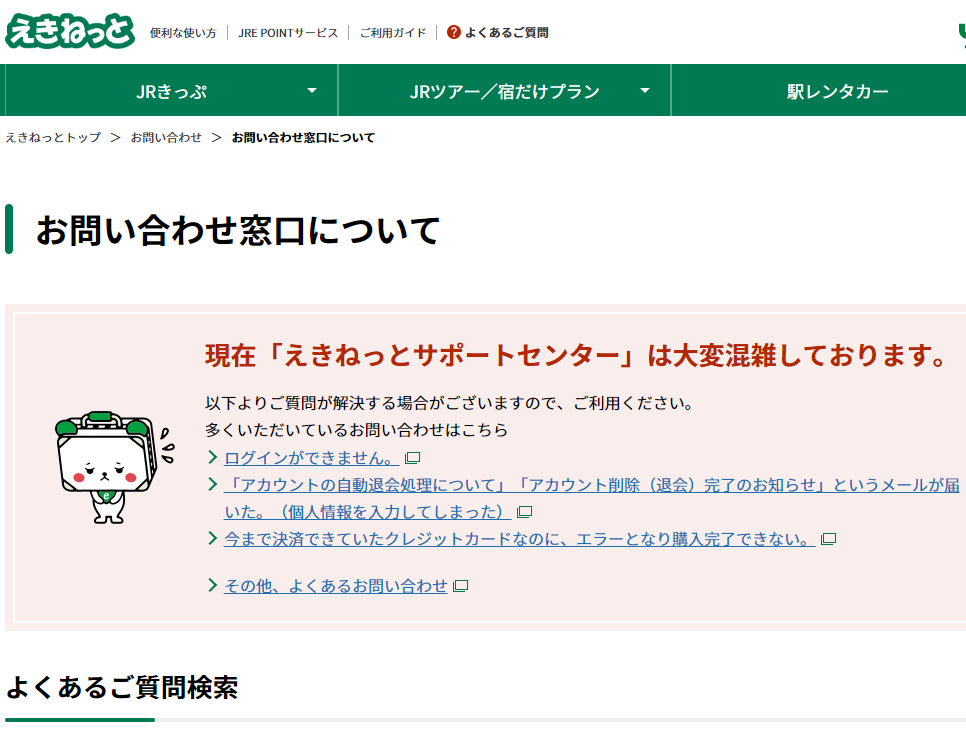Click external-window icon after 購入完了できない link
This screenshot has height=747, width=966.
[x=829, y=539]
